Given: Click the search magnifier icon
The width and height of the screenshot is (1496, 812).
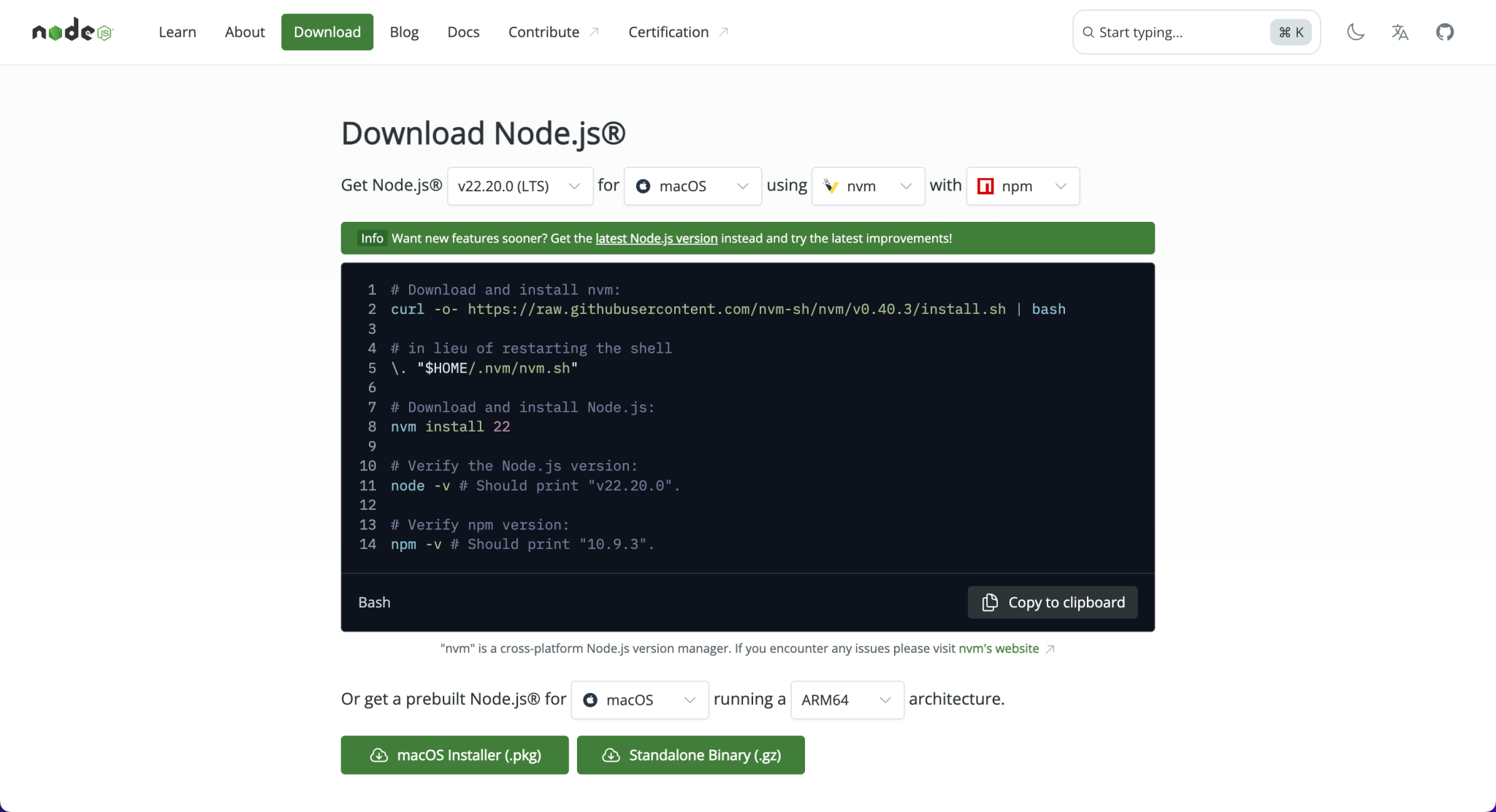Looking at the screenshot, I should tap(1088, 32).
